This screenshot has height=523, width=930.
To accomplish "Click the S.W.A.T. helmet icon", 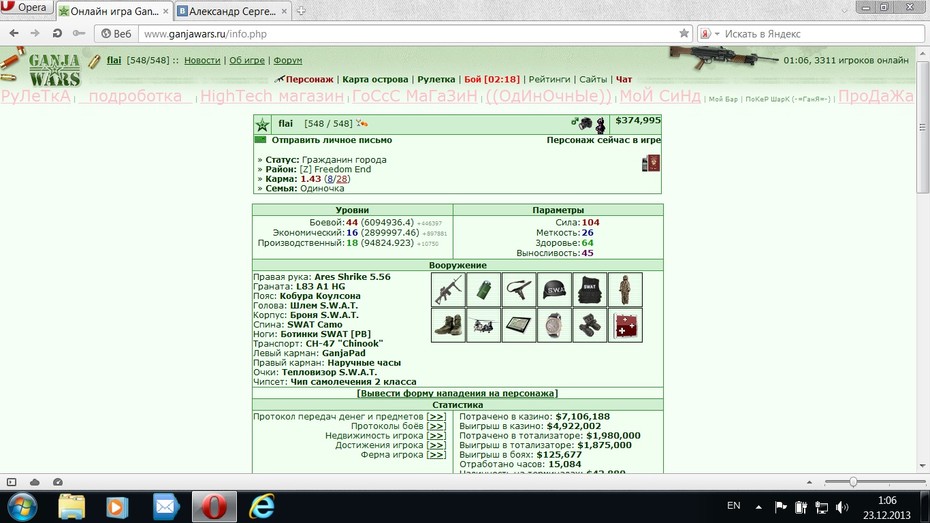I will pyautogui.click(x=555, y=289).
